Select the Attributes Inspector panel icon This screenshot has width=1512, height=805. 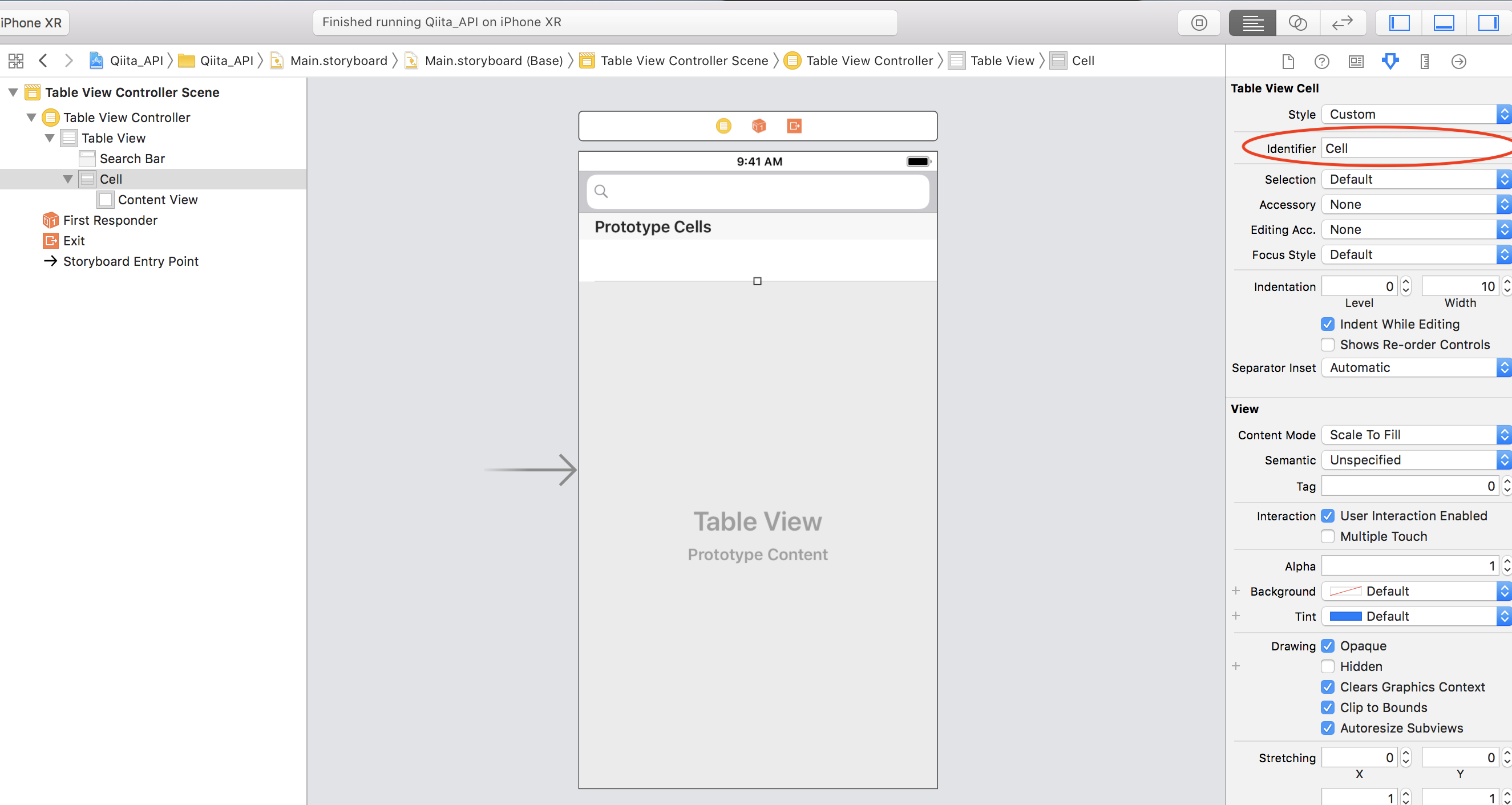coord(1390,61)
